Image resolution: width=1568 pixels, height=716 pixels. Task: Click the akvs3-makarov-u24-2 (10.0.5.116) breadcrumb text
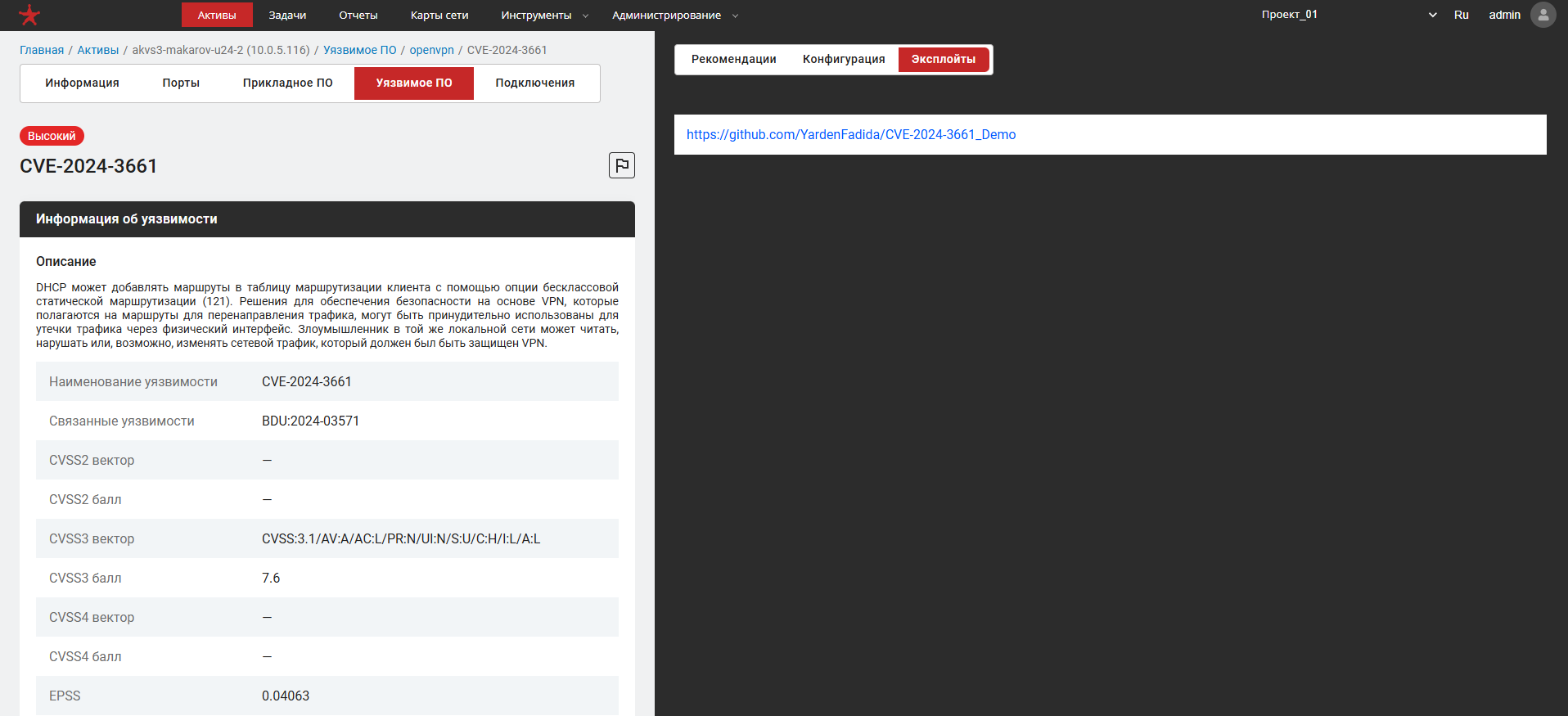221,50
